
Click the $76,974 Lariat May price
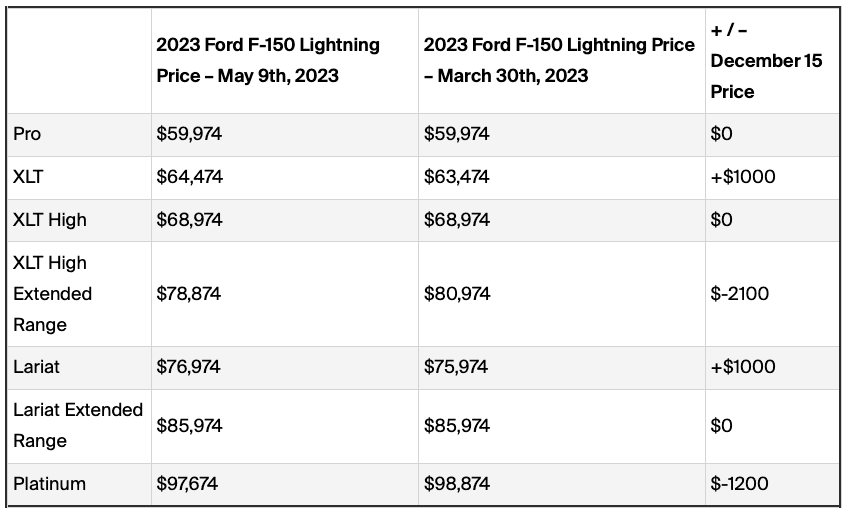189,367
